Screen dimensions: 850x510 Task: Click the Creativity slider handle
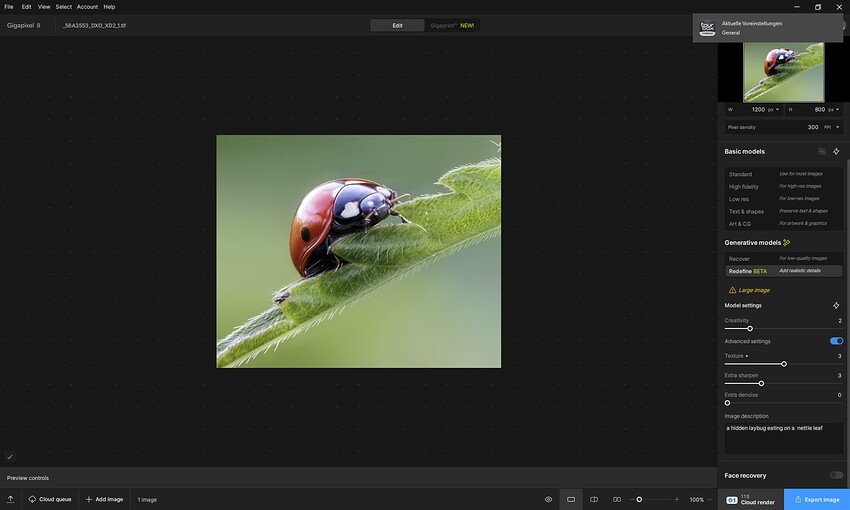[x=750, y=328]
